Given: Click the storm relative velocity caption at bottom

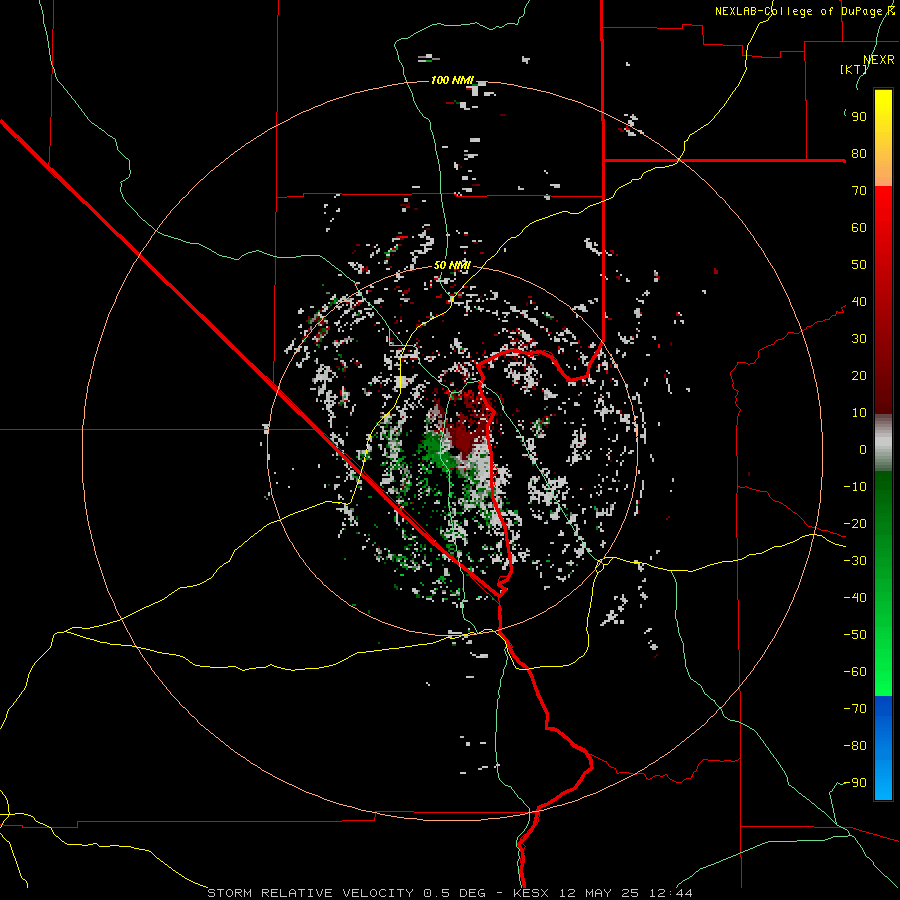Looking at the screenshot, I should pos(449,893).
